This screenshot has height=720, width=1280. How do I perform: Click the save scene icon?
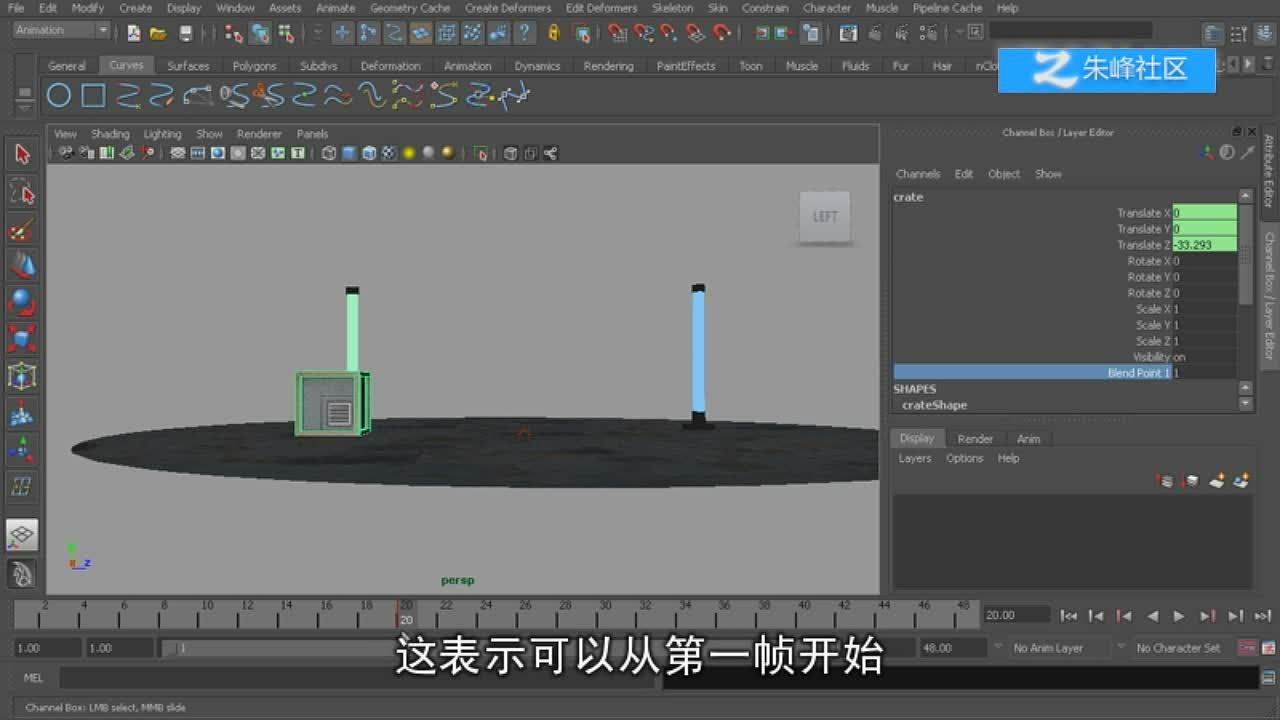[x=185, y=33]
